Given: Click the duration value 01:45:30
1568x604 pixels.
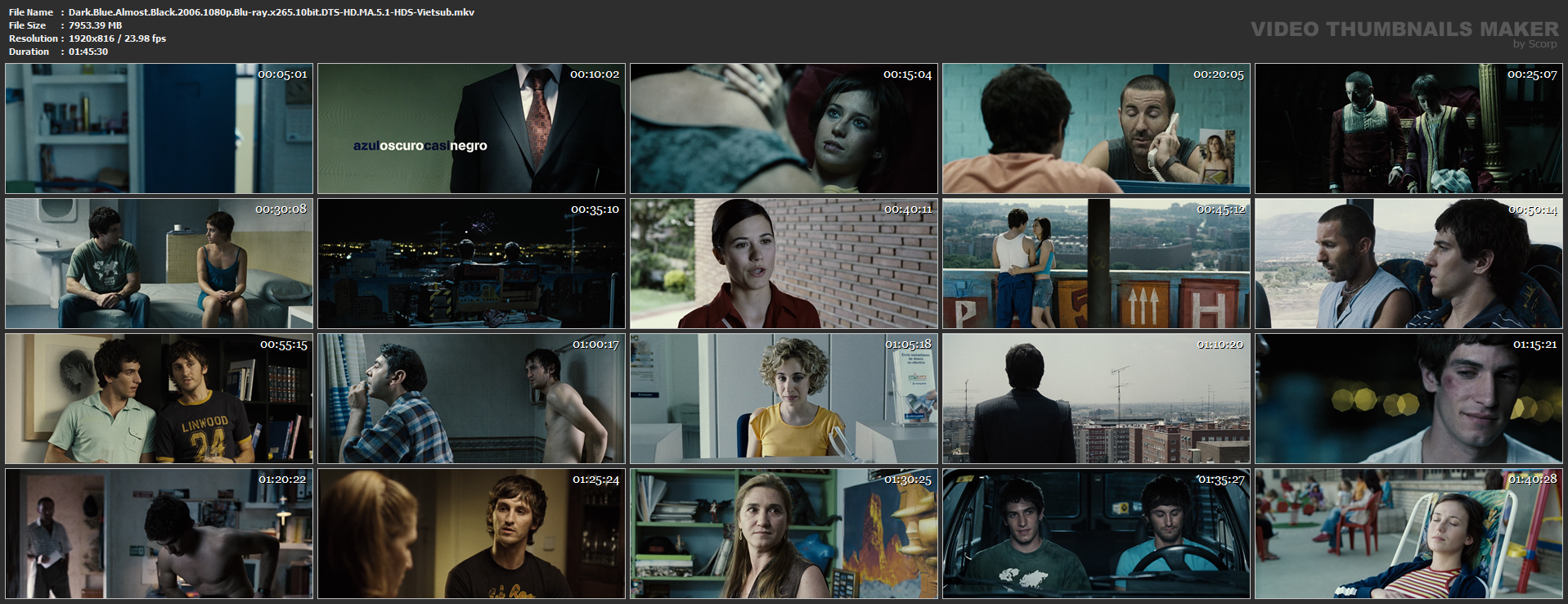Looking at the screenshot, I should (88, 52).
